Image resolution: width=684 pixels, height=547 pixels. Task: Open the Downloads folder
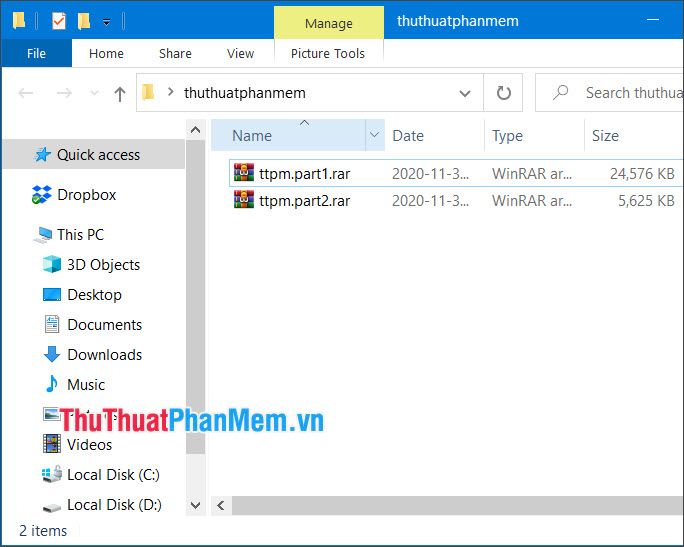point(104,355)
